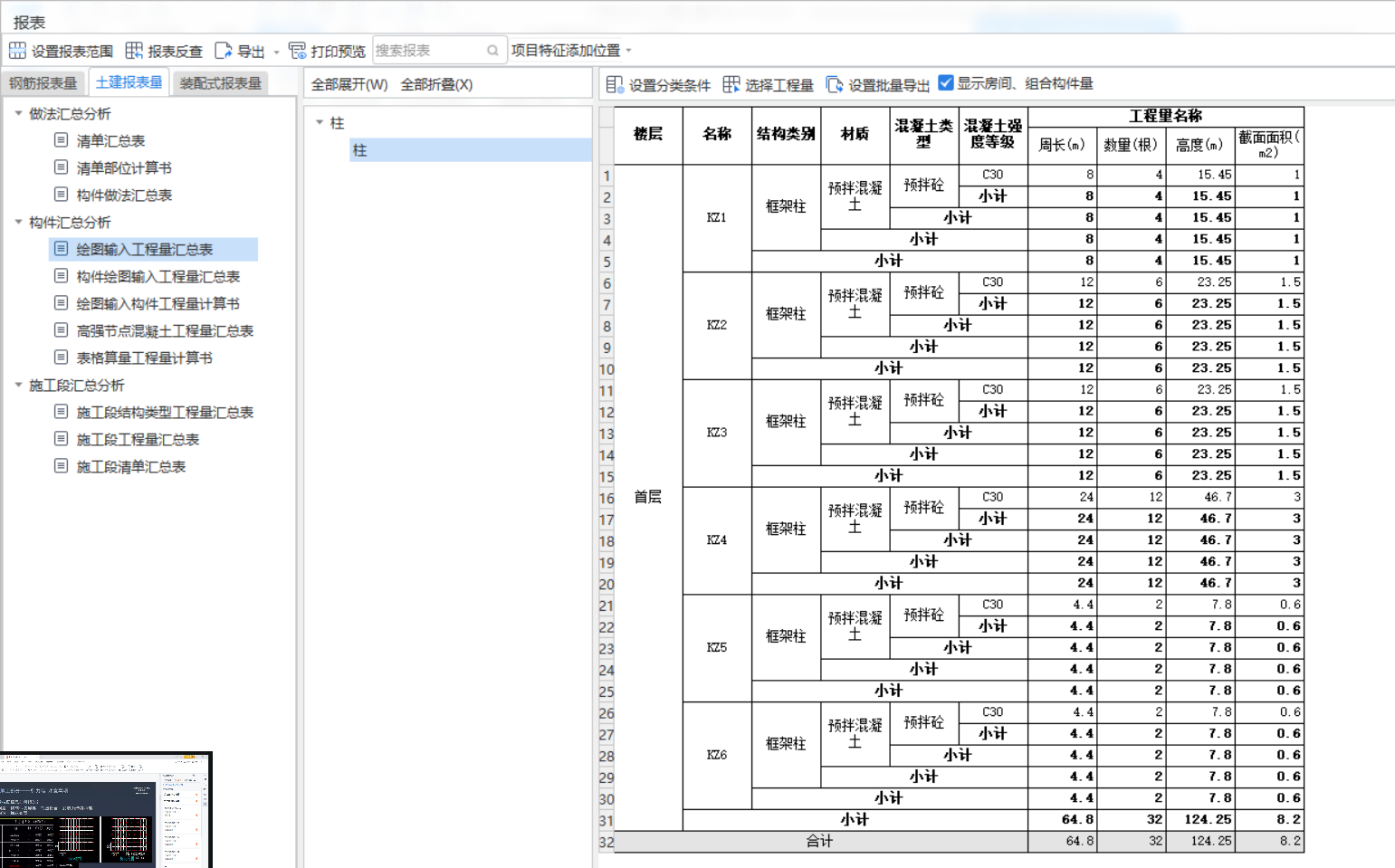This screenshot has width=1395, height=868.
Task: Click the report icon beside 清单汇总表
Action: [61, 139]
